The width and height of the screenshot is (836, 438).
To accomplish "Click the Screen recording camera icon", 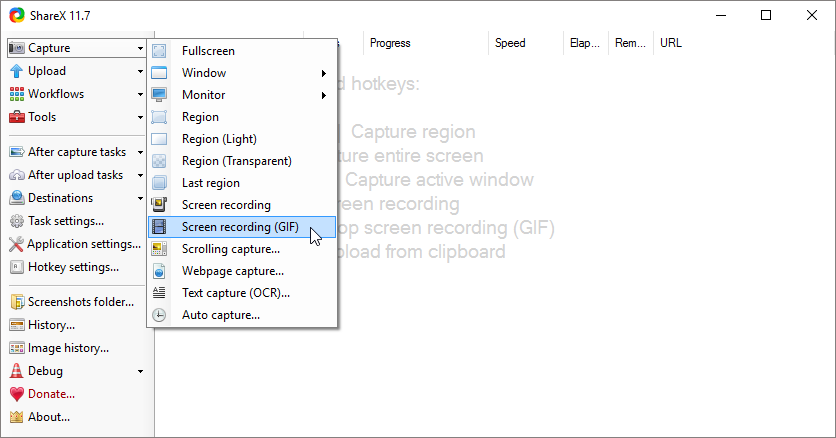I will (159, 205).
